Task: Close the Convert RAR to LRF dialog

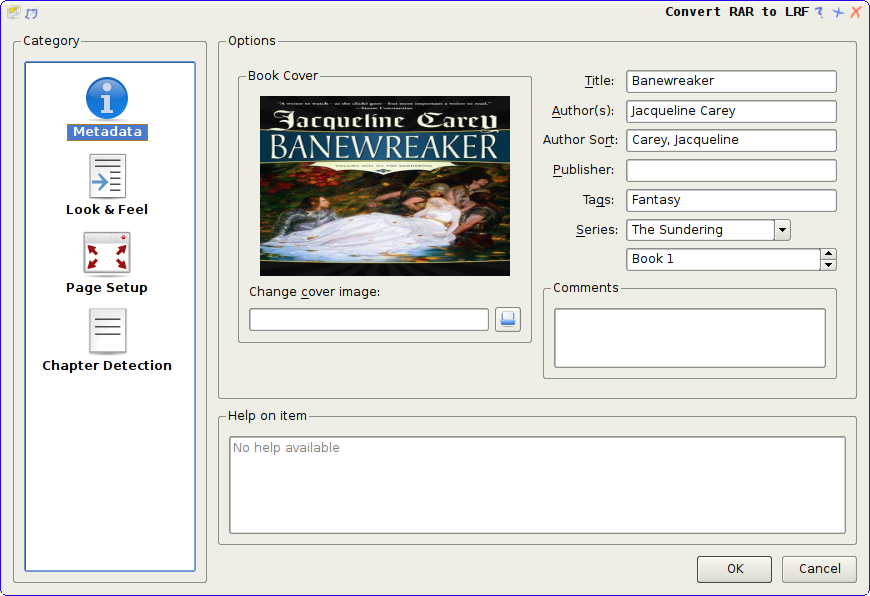Action: [x=856, y=12]
